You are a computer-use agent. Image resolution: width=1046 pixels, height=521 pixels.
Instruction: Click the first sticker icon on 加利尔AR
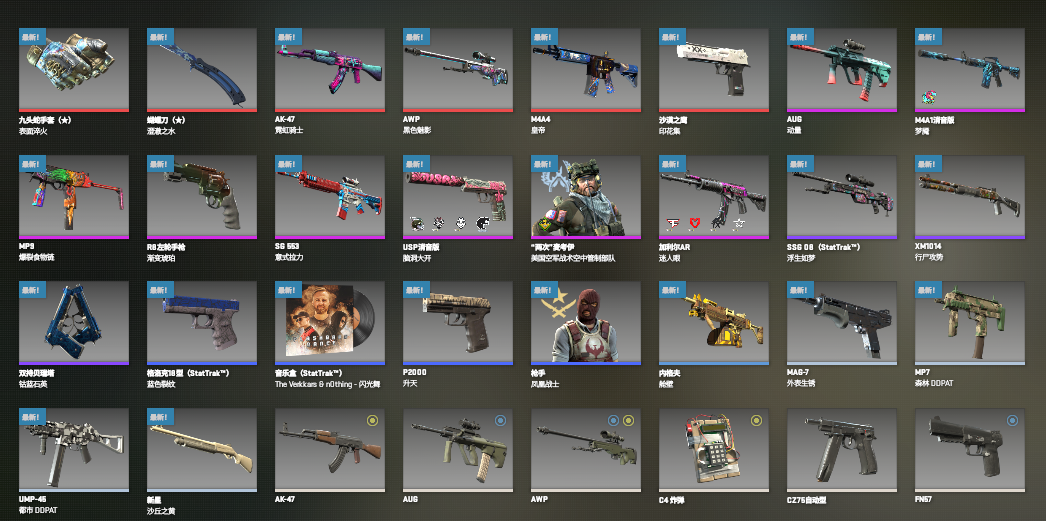[672, 223]
